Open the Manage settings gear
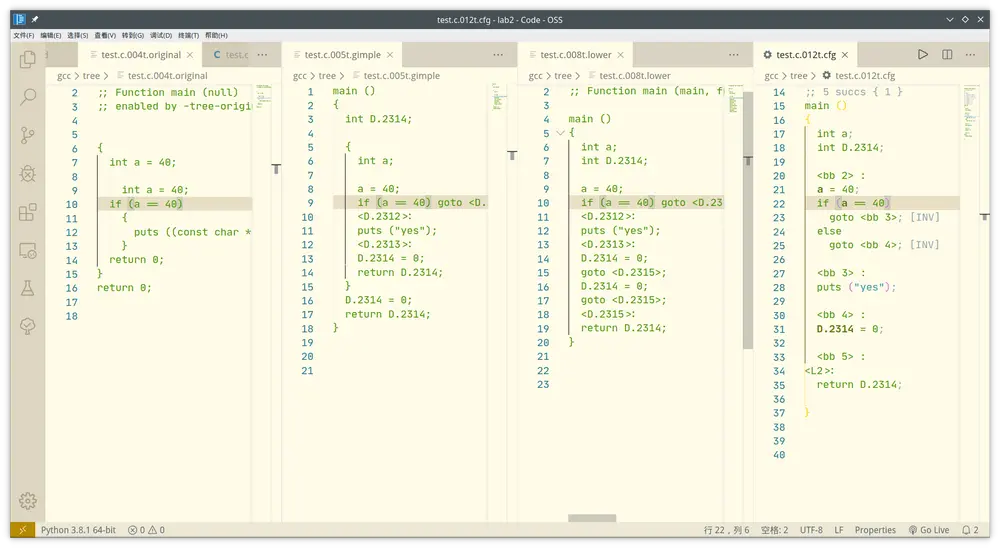This screenshot has height=548, width=1000. (27, 501)
